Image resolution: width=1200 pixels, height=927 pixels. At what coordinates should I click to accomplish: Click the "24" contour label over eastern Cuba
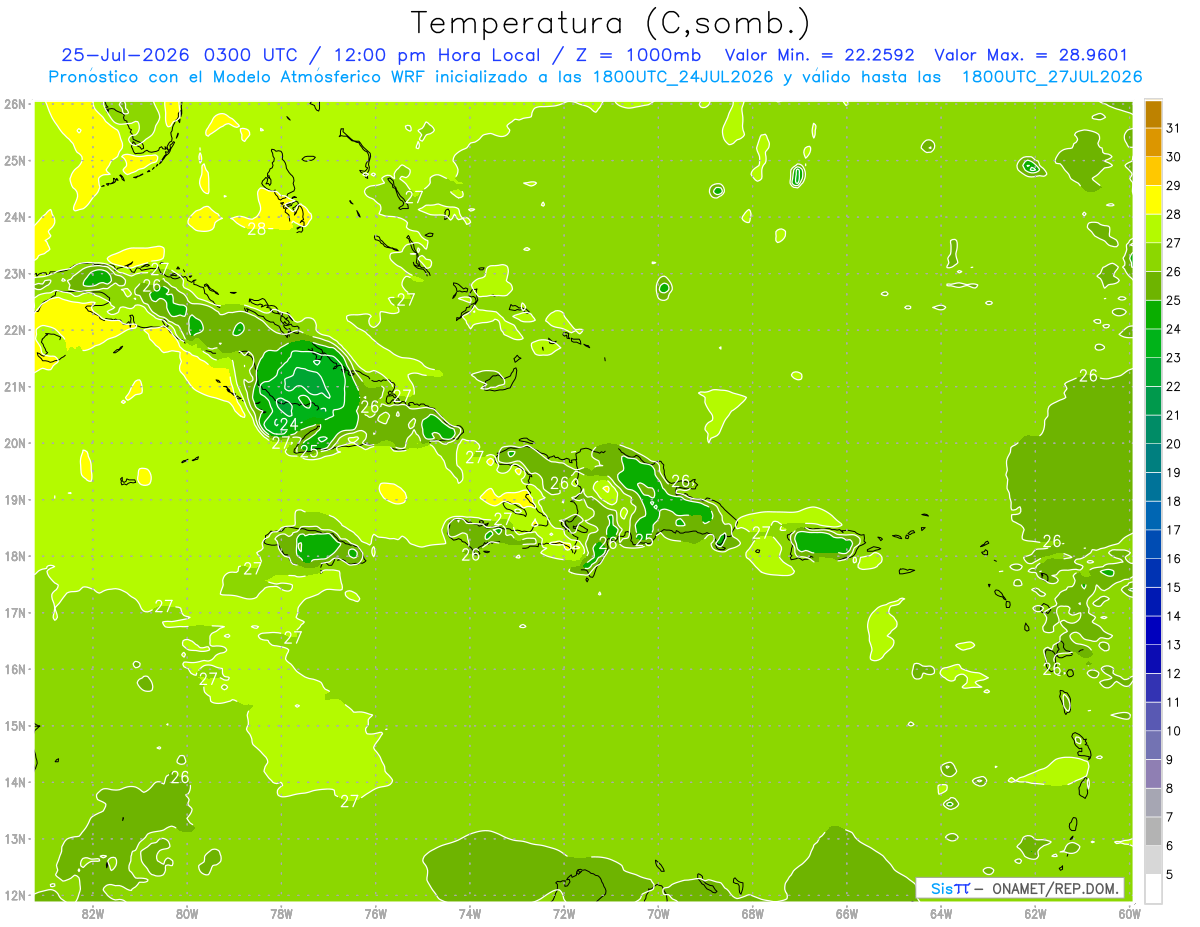pos(288,424)
